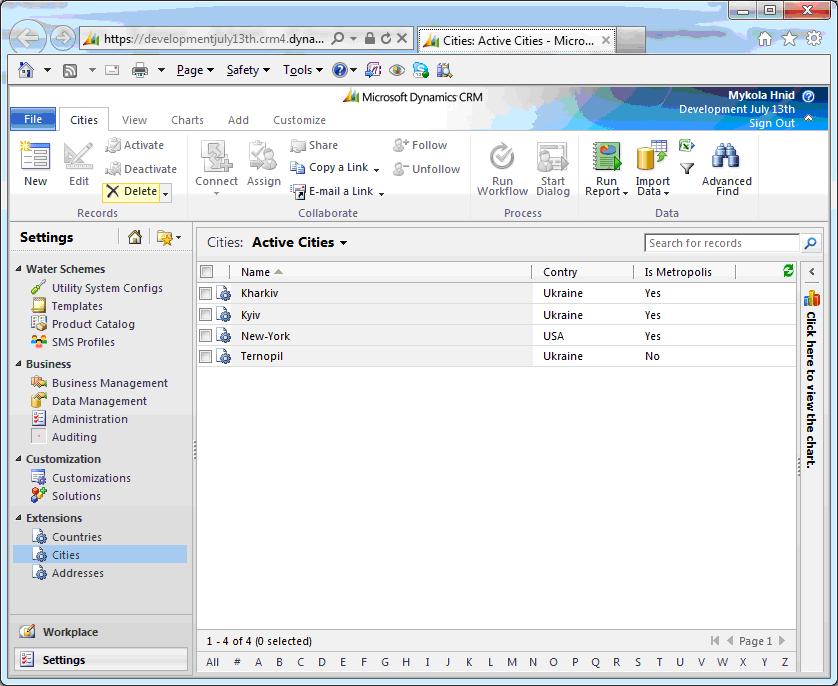The width and height of the screenshot is (838, 686).
Task: Open the chart pane bar-chart icon
Action: click(x=811, y=298)
